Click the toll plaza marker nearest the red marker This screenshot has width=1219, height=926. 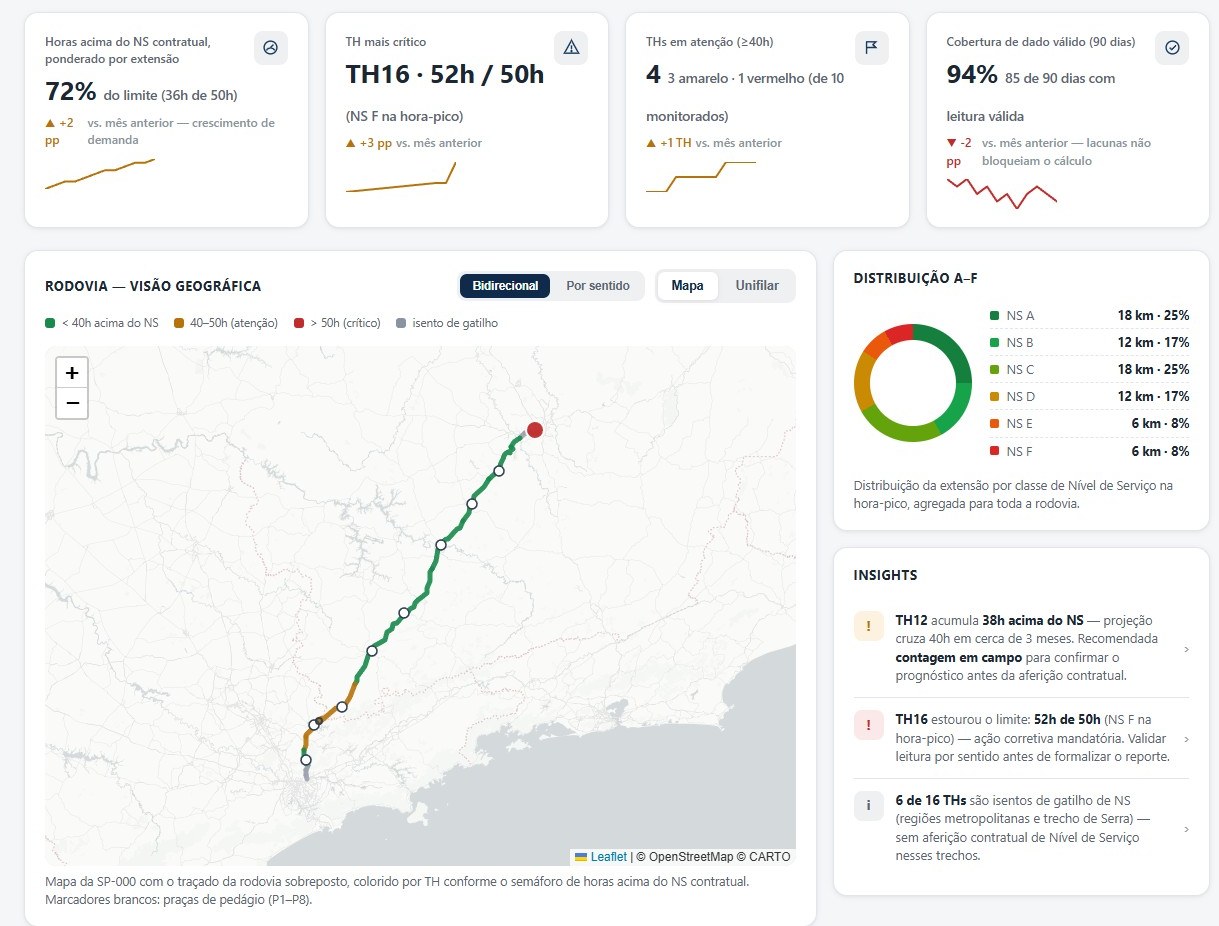pos(499,471)
